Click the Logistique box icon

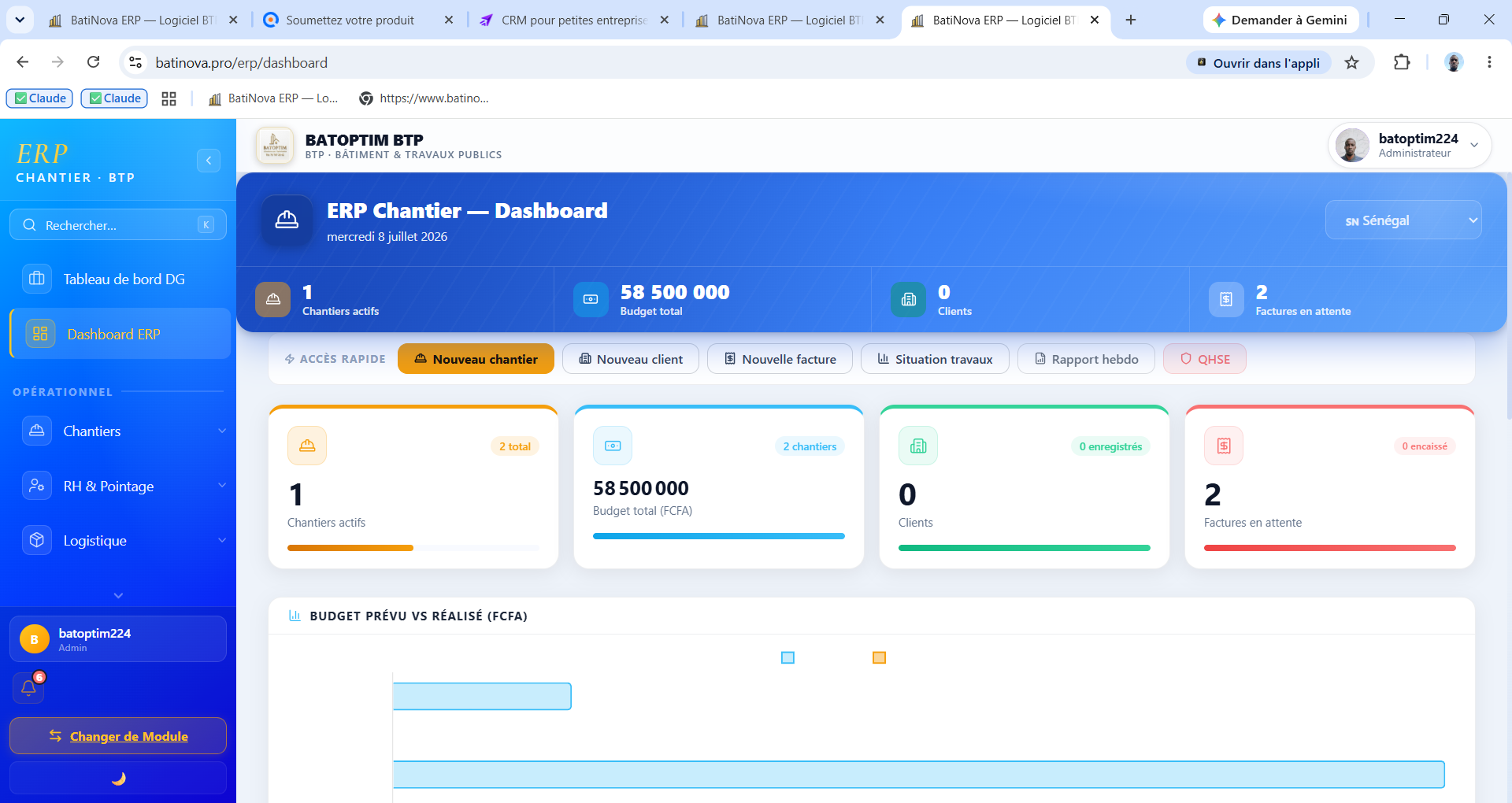[x=37, y=540]
